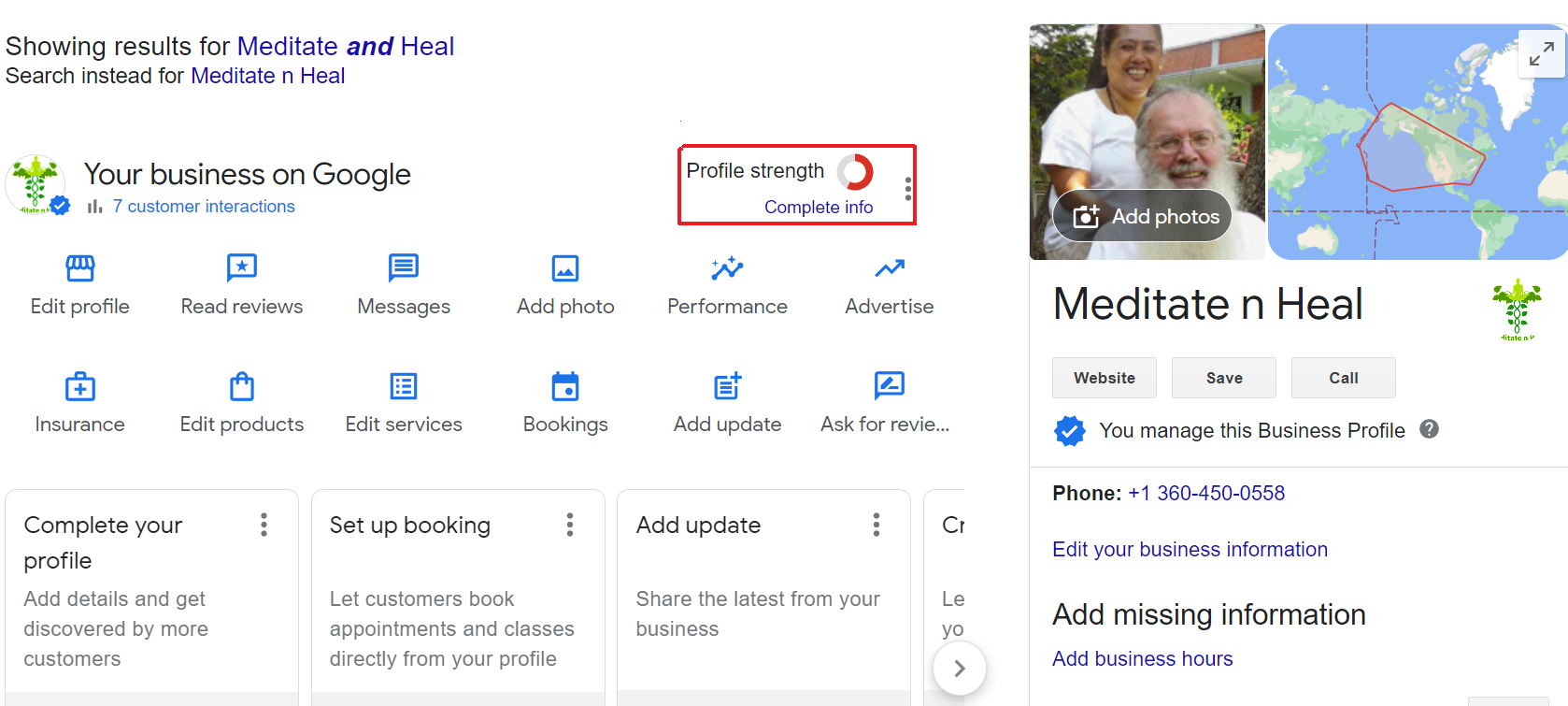The height and width of the screenshot is (706, 1568).
Task: Open the Set up booking card
Action: (x=458, y=598)
